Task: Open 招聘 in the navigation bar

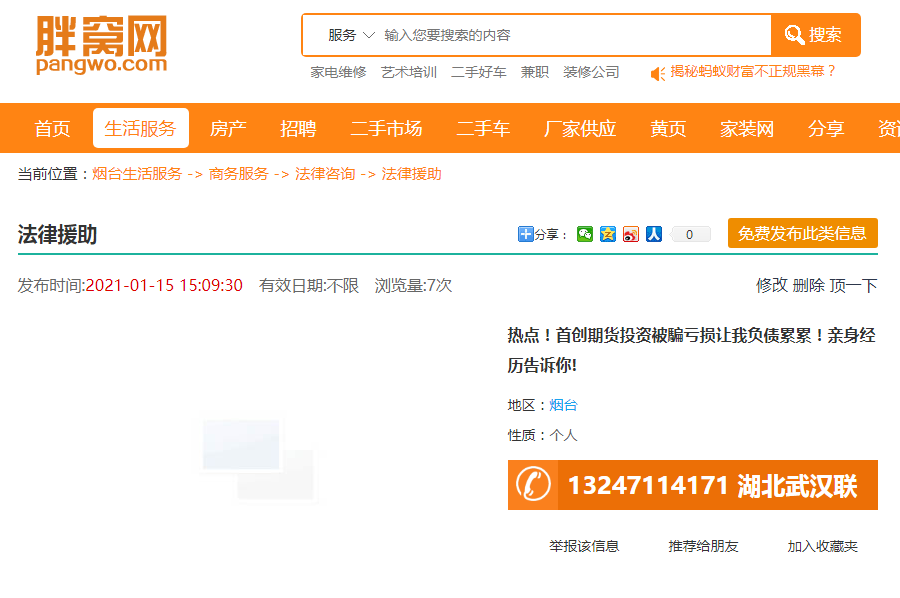Action: 298,129
